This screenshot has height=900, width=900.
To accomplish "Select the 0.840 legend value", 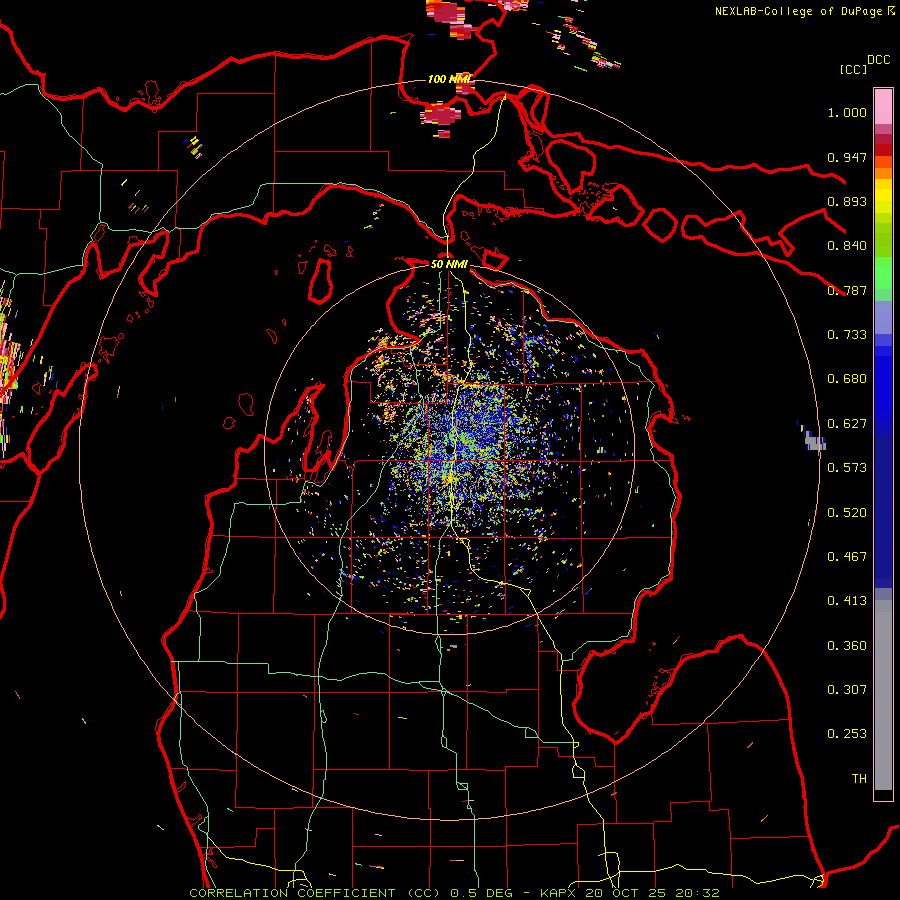I will [847, 246].
